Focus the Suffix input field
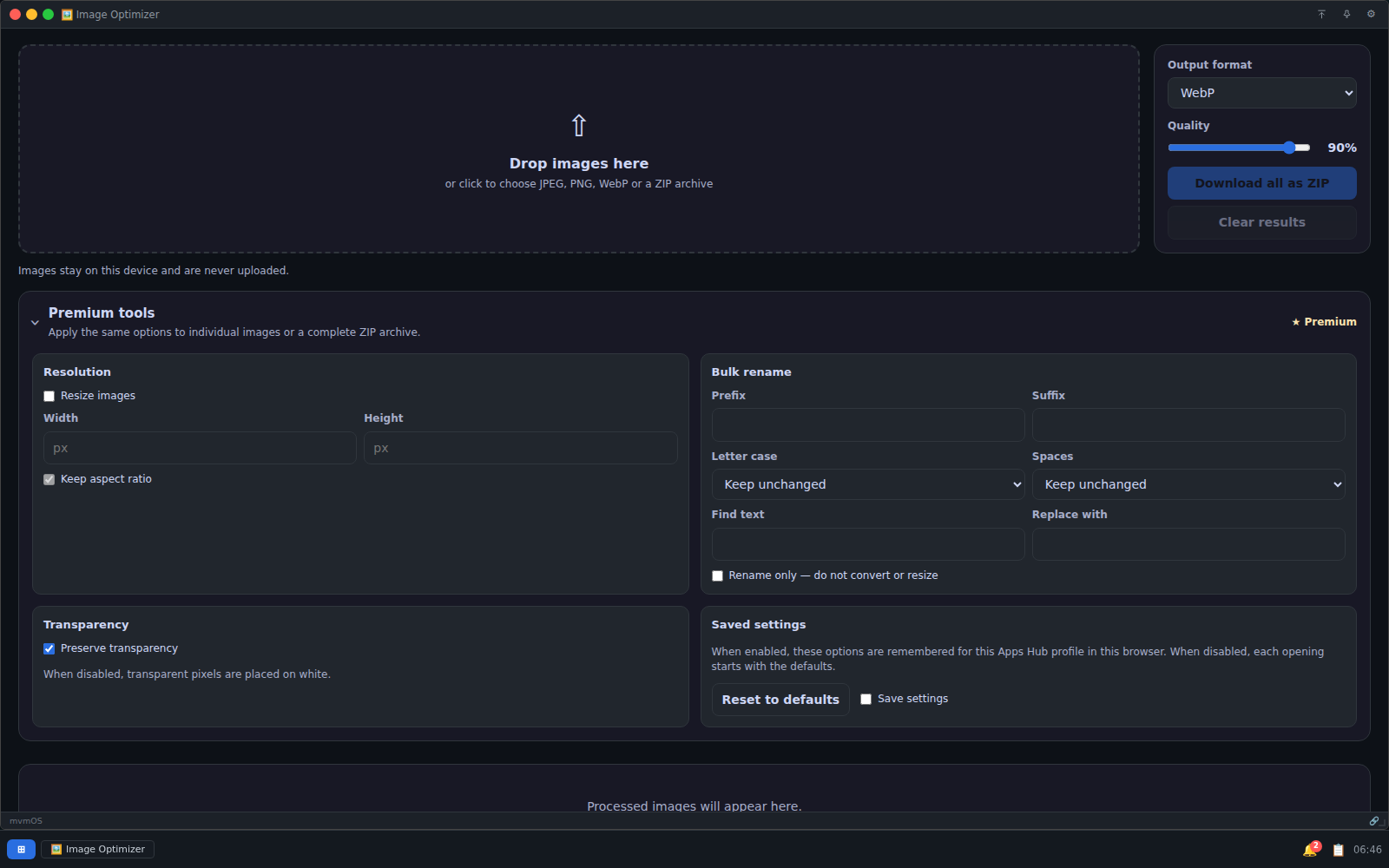This screenshot has height=868, width=1389. click(1188, 425)
